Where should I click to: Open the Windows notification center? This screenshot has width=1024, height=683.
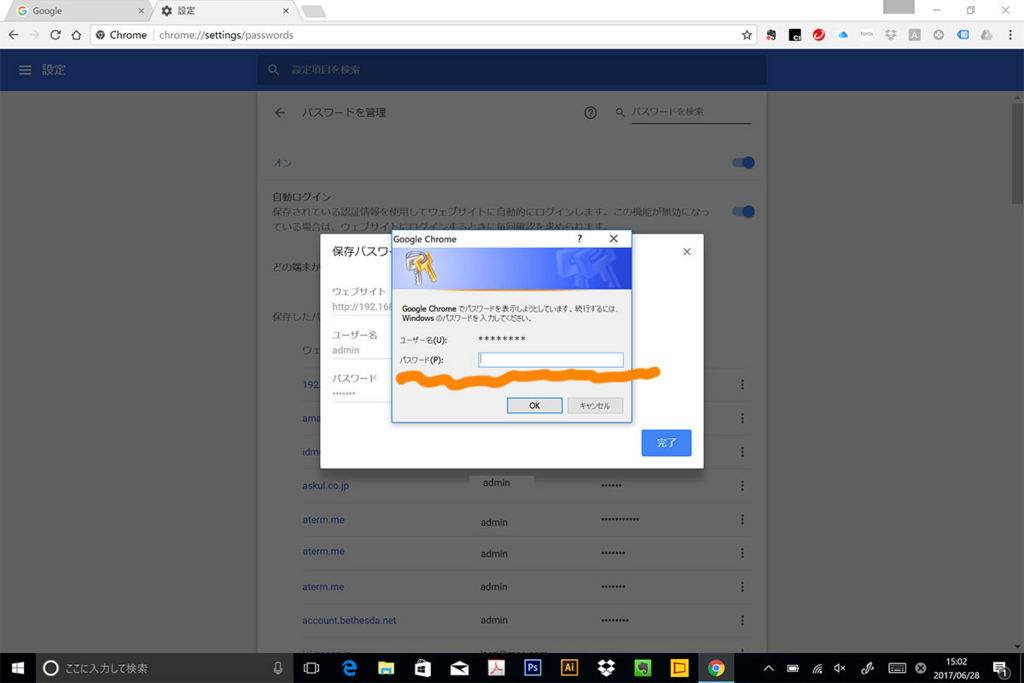point(1000,668)
